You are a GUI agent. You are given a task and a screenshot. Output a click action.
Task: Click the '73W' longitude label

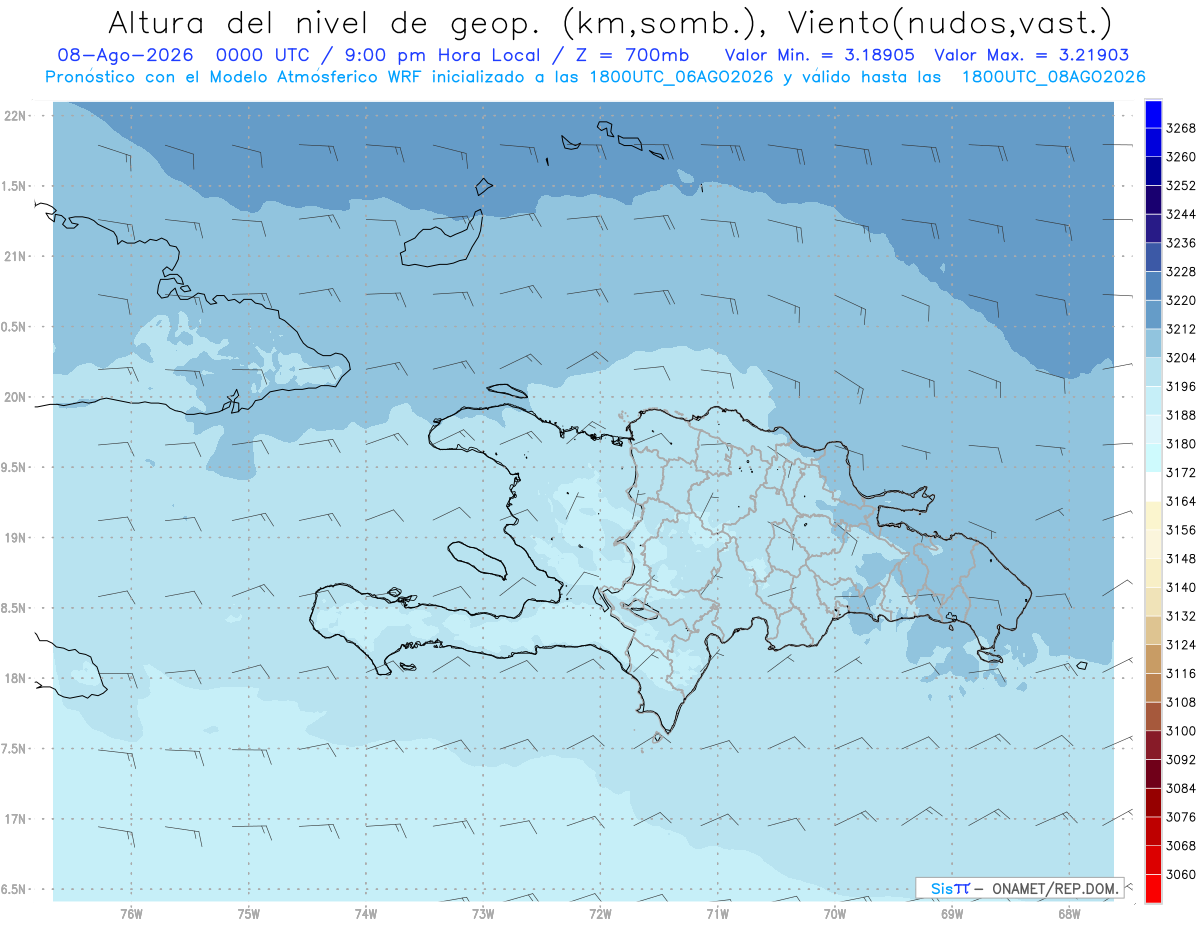coord(483,914)
